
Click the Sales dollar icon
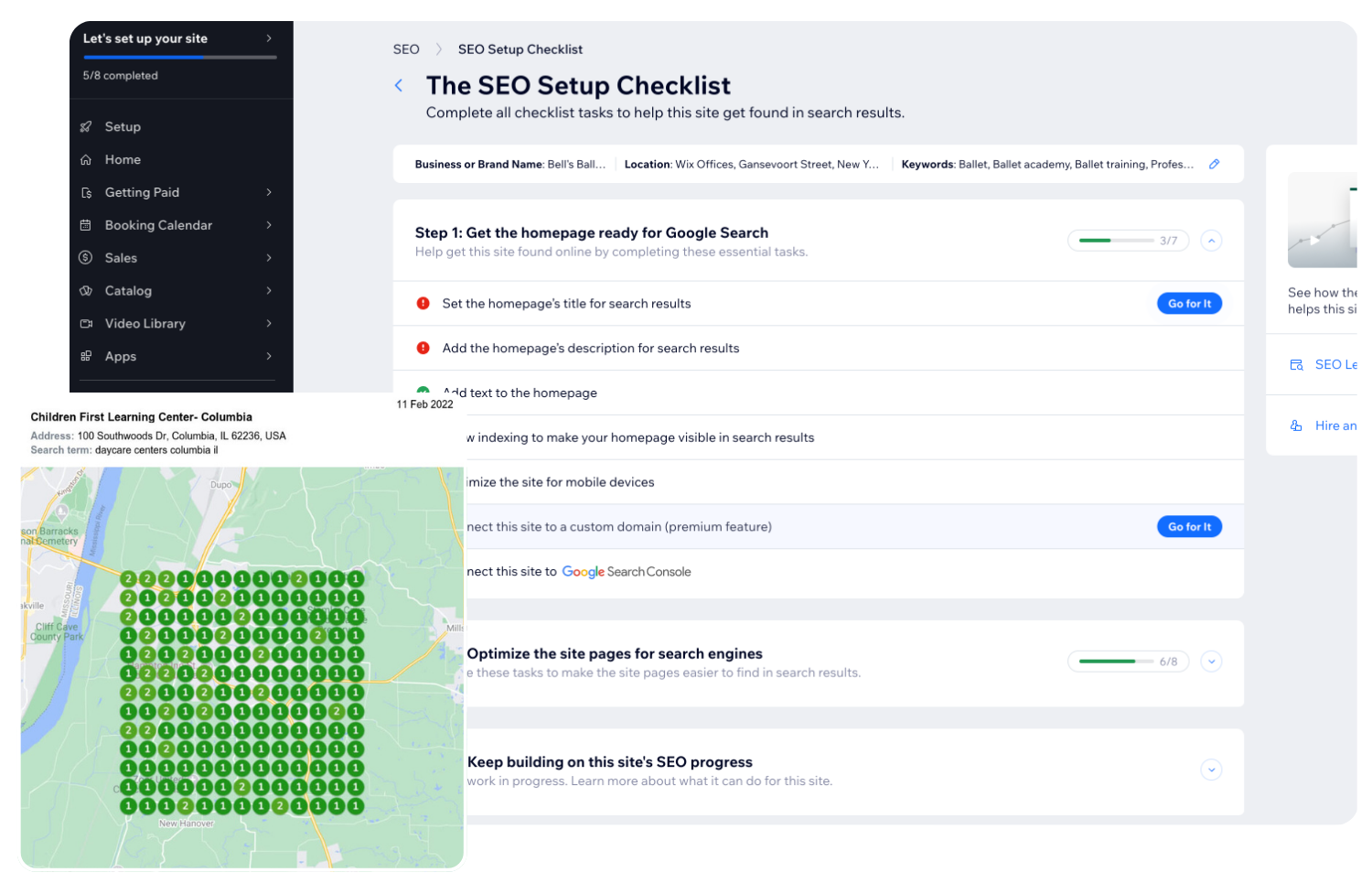[86, 258]
